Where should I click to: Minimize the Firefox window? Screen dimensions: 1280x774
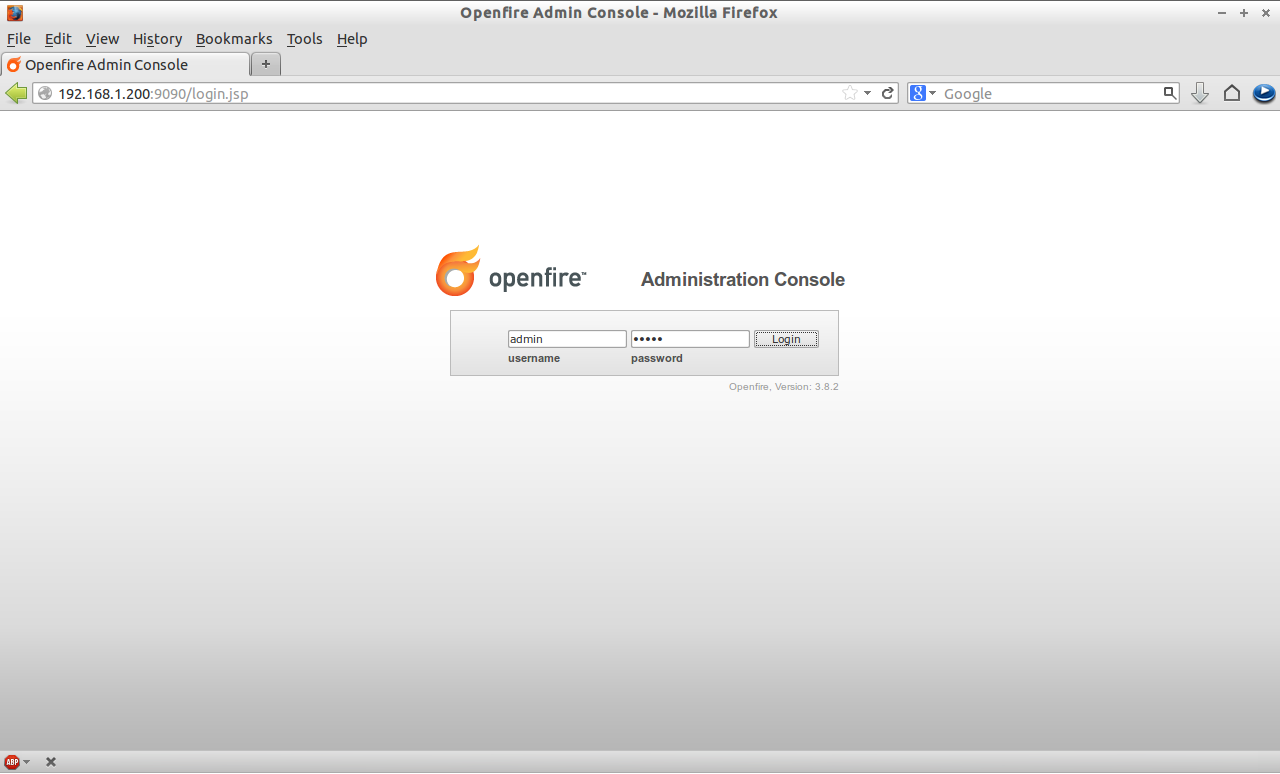(x=1223, y=13)
